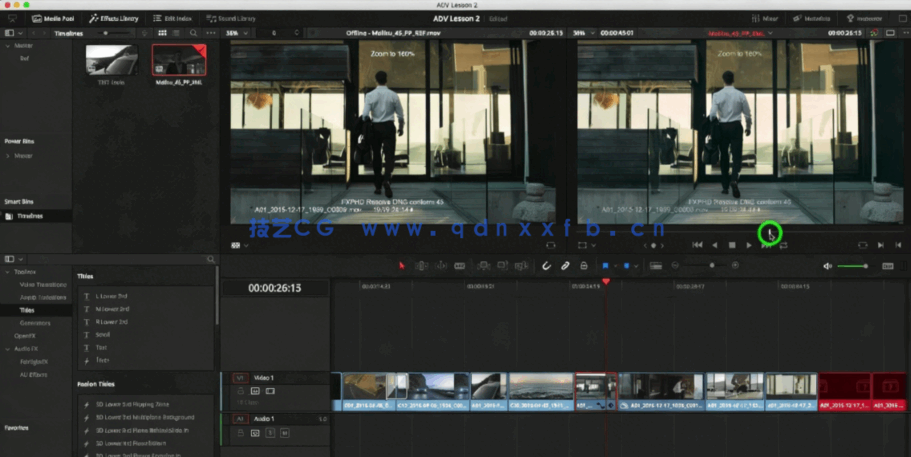Play the timeline viewer forward
This screenshot has height=457, width=911.
click(749, 245)
